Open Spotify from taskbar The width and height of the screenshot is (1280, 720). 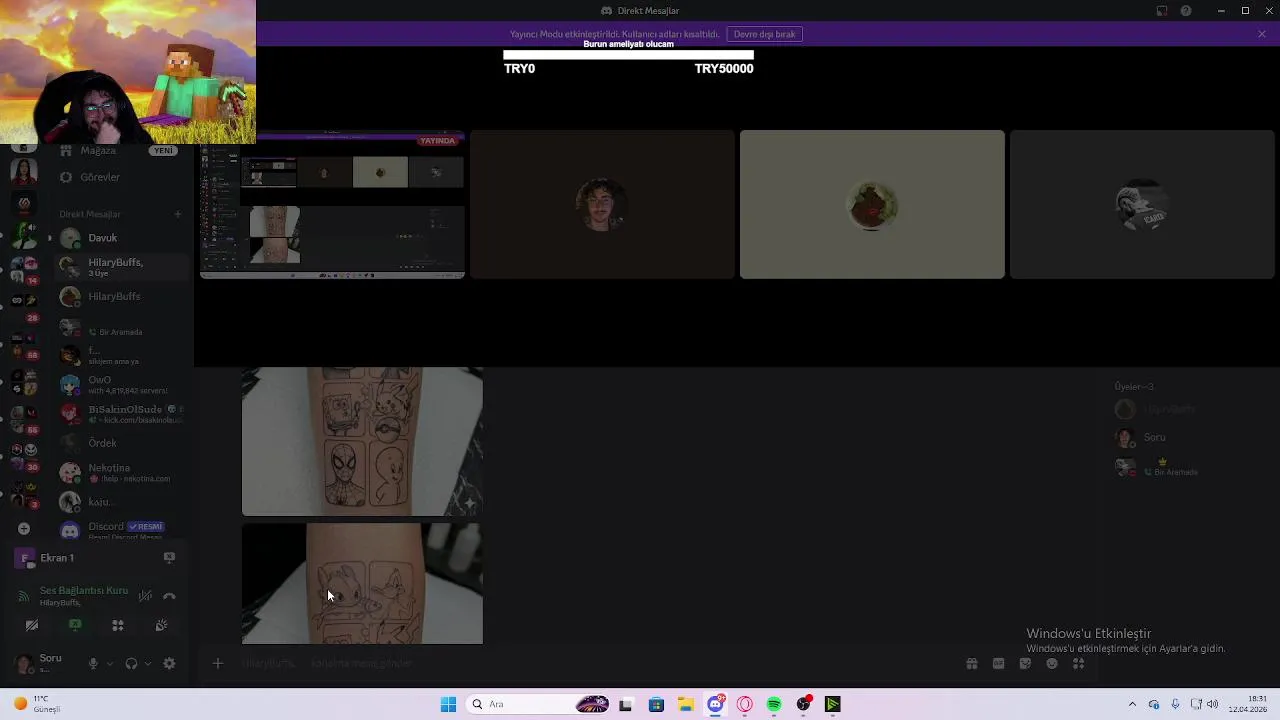tap(774, 704)
